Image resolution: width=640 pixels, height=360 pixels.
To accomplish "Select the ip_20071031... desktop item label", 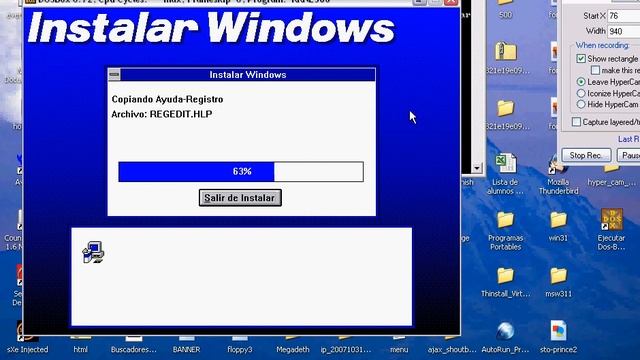I will 346,349.
